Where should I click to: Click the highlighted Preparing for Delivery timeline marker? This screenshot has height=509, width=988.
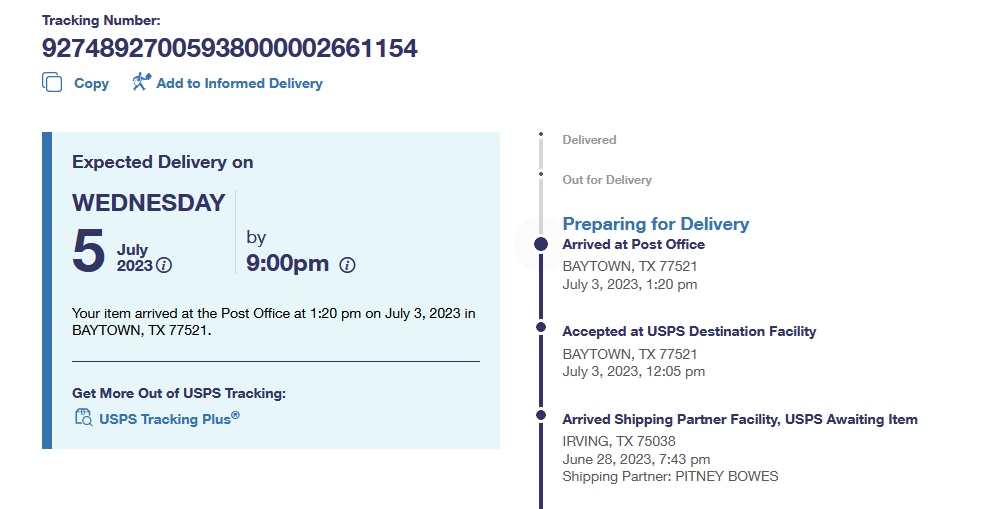tap(541, 244)
